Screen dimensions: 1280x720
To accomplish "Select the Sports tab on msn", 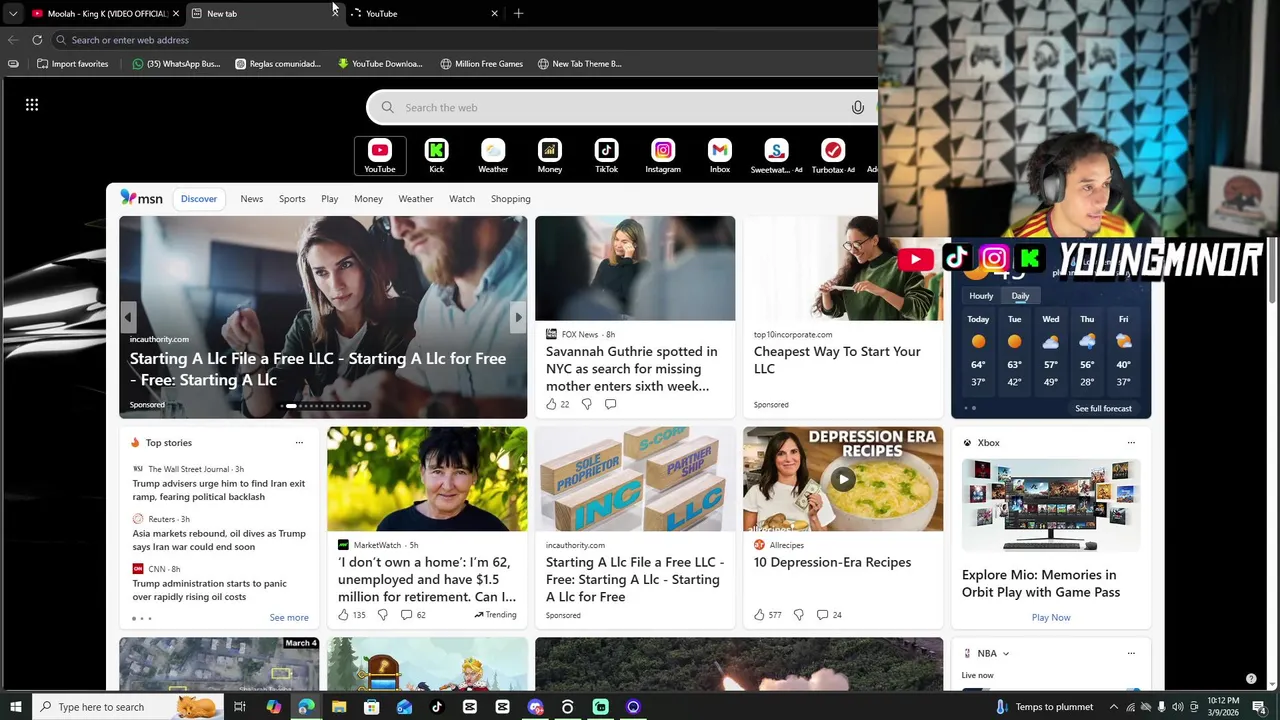I will pos(292,199).
